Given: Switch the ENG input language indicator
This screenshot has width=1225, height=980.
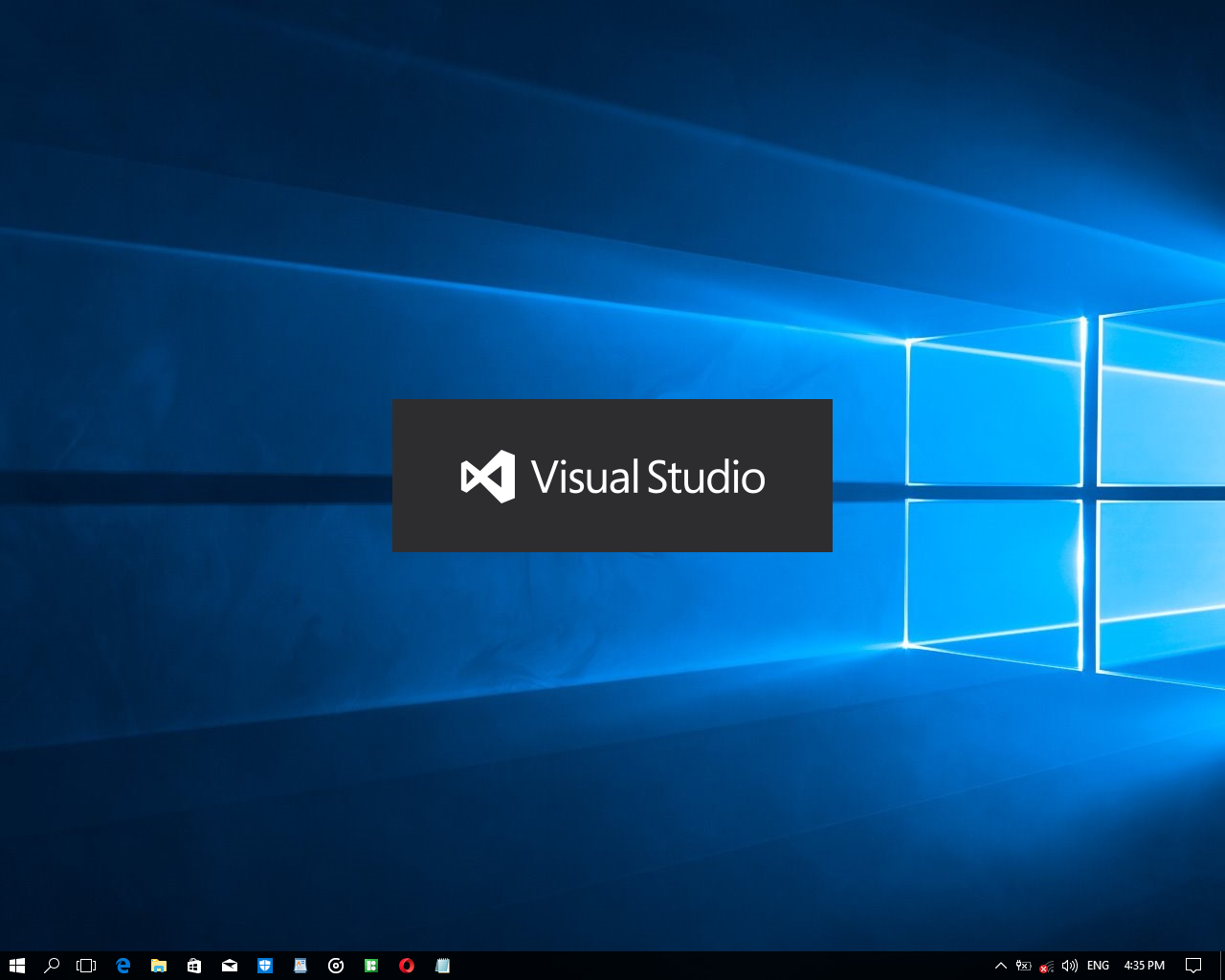Looking at the screenshot, I should pyautogui.click(x=1099, y=966).
